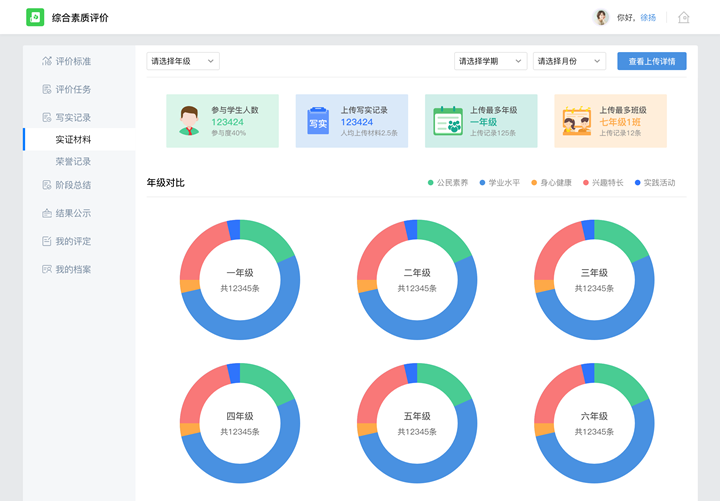Screen dimensions: 720x501
Task: Click the 评价标准 sidebar icon
Action: point(47,61)
